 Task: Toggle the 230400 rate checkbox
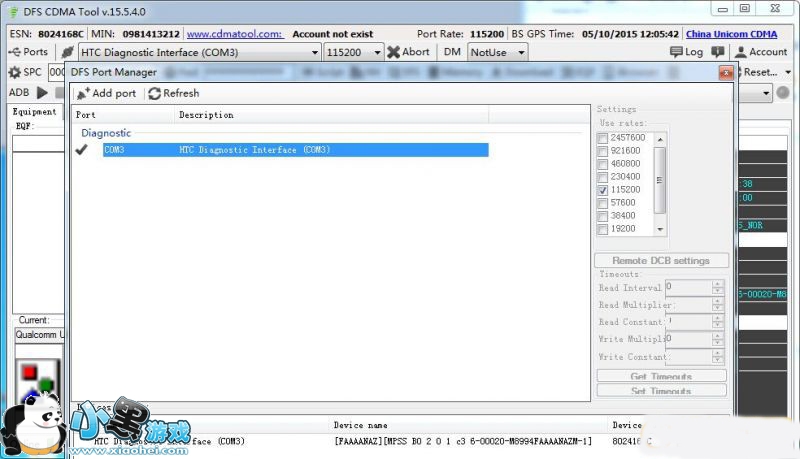[603, 177]
